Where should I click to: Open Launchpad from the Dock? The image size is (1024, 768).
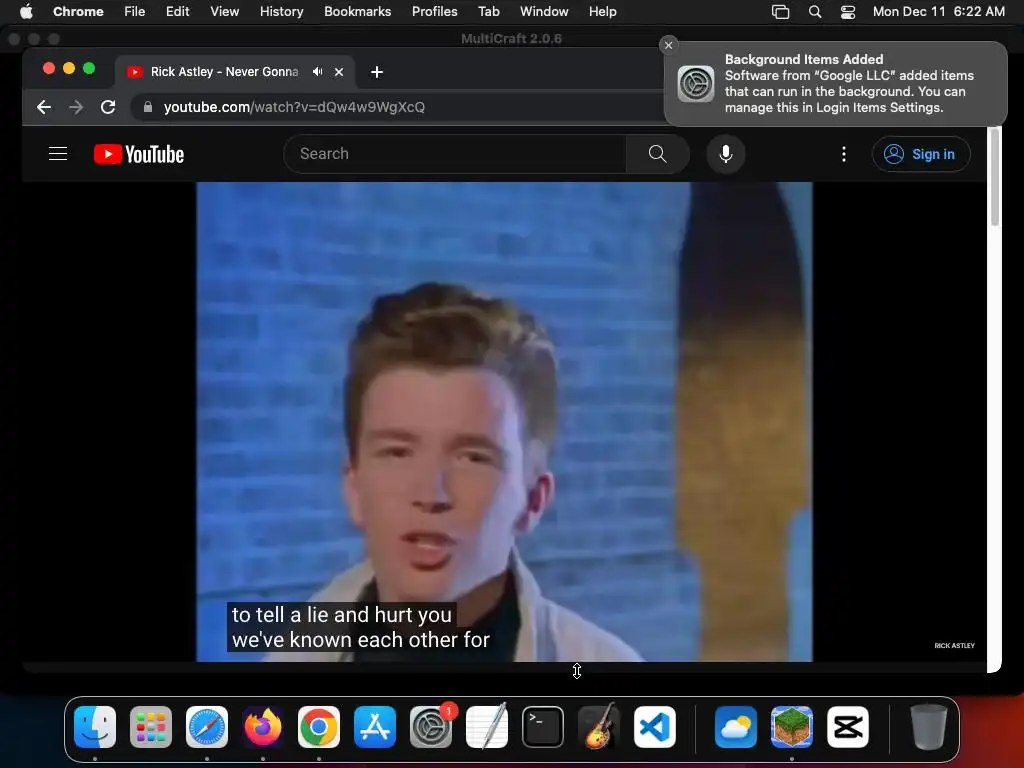point(151,727)
